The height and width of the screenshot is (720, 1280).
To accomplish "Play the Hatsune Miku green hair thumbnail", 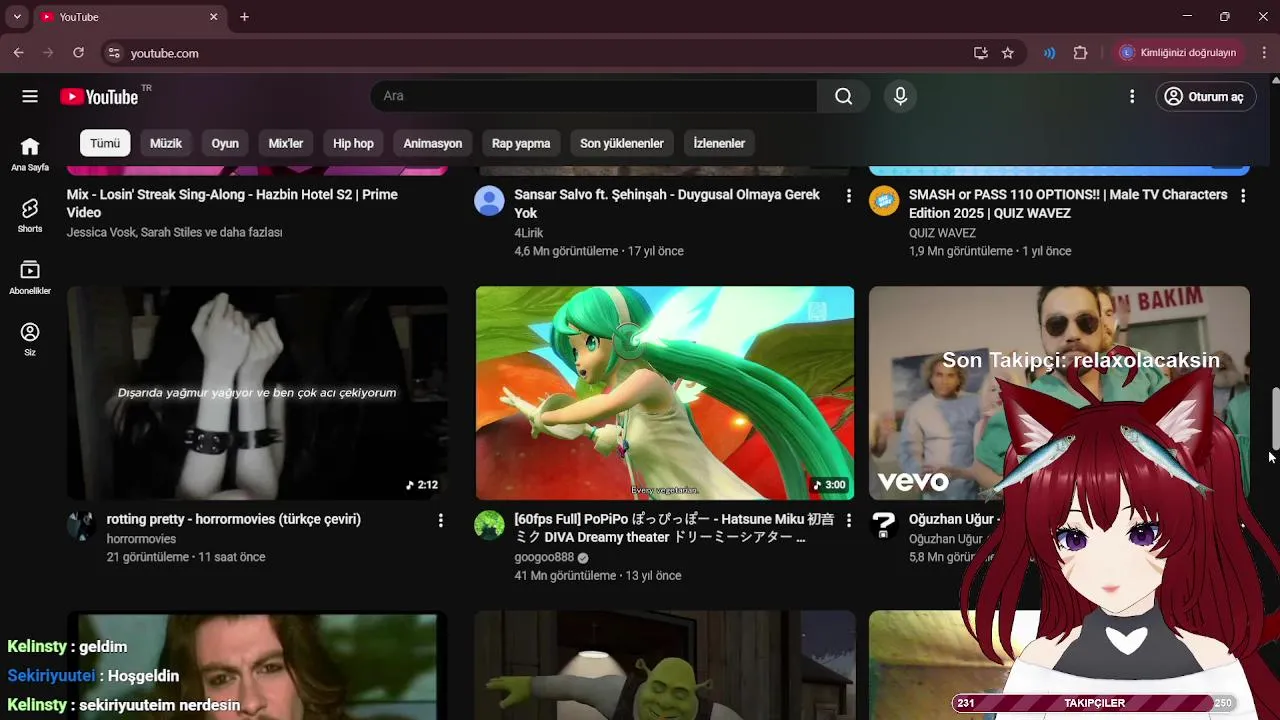I will tap(665, 393).
